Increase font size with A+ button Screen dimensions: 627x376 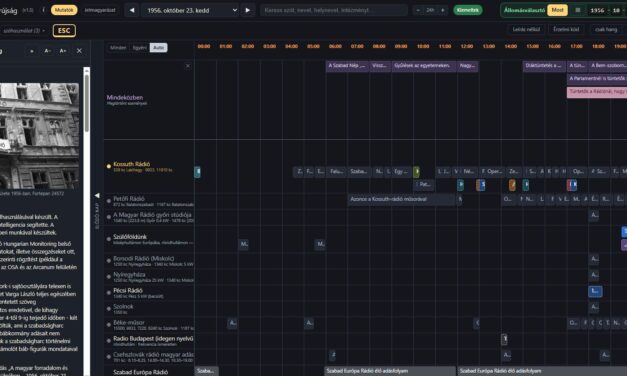pyautogui.click(x=63, y=51)
